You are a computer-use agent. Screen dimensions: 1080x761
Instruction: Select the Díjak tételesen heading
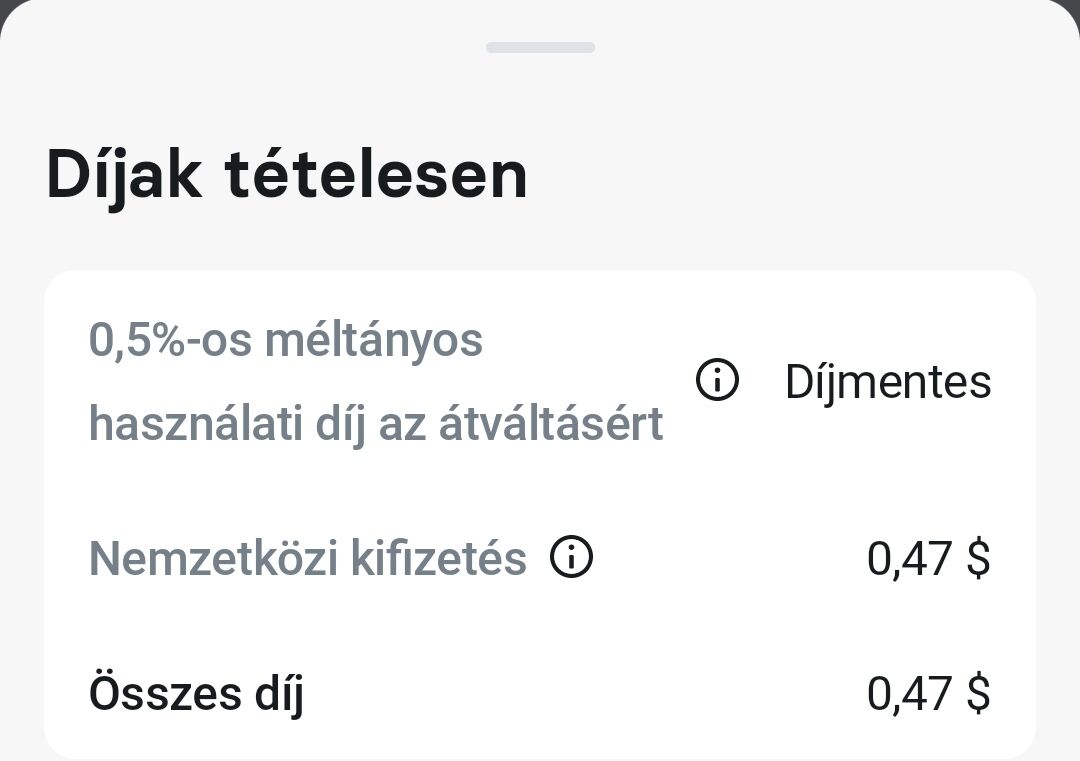pyautogui.click(x=287, y=176)
